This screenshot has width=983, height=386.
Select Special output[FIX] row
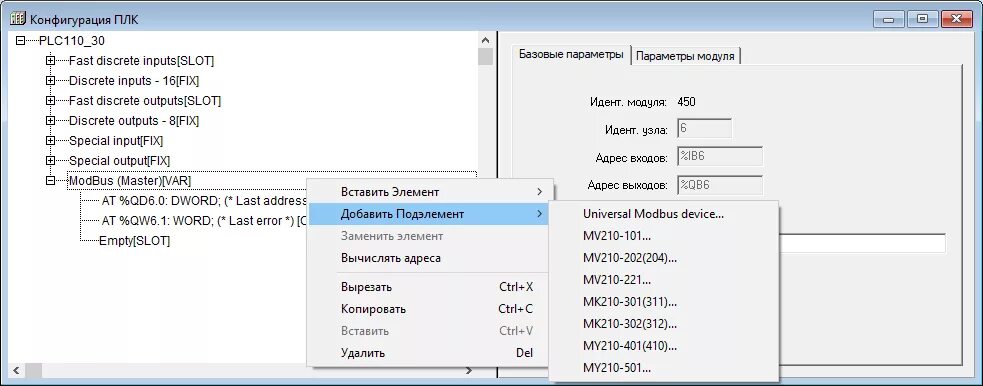click(119, 161)
